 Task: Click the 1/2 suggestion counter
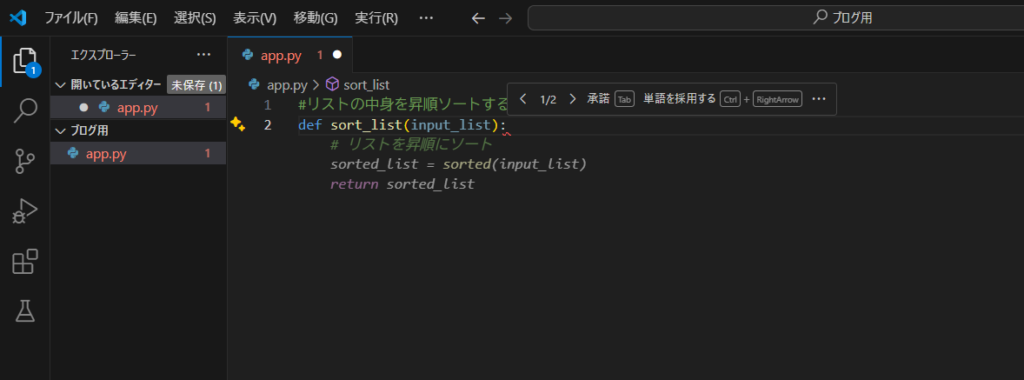[x=548, y=99]
